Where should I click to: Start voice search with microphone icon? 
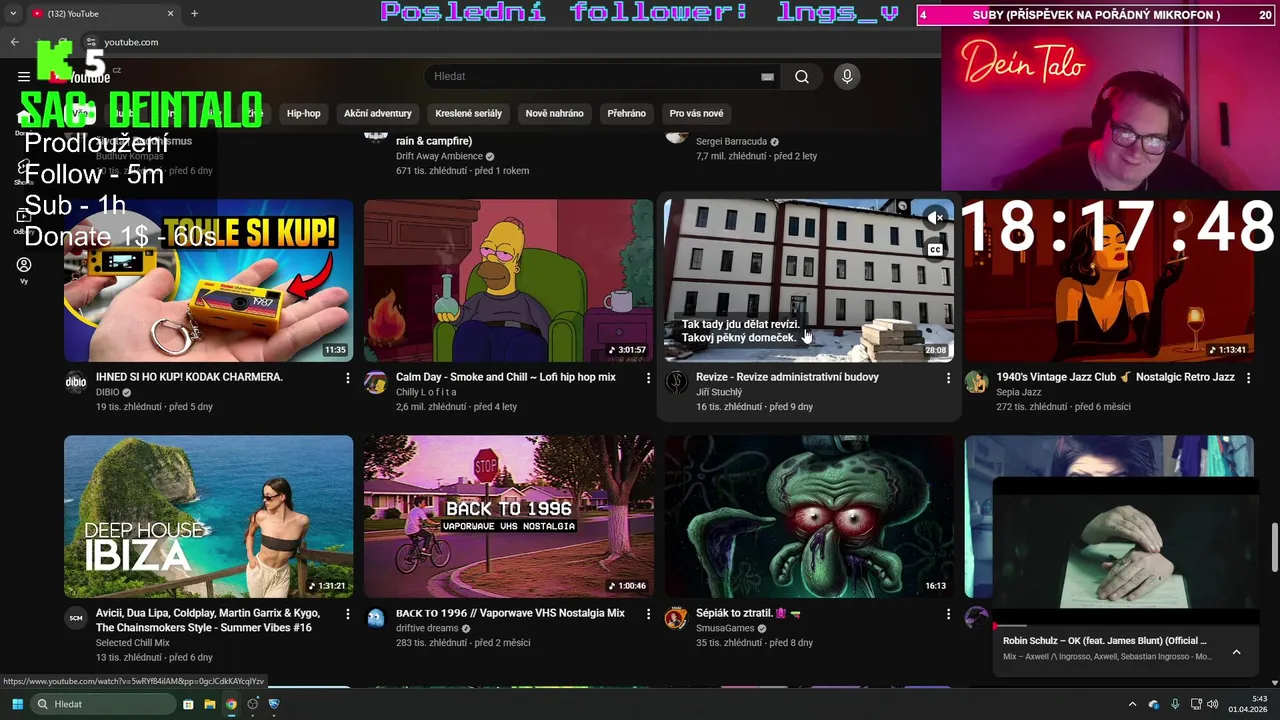847,77
